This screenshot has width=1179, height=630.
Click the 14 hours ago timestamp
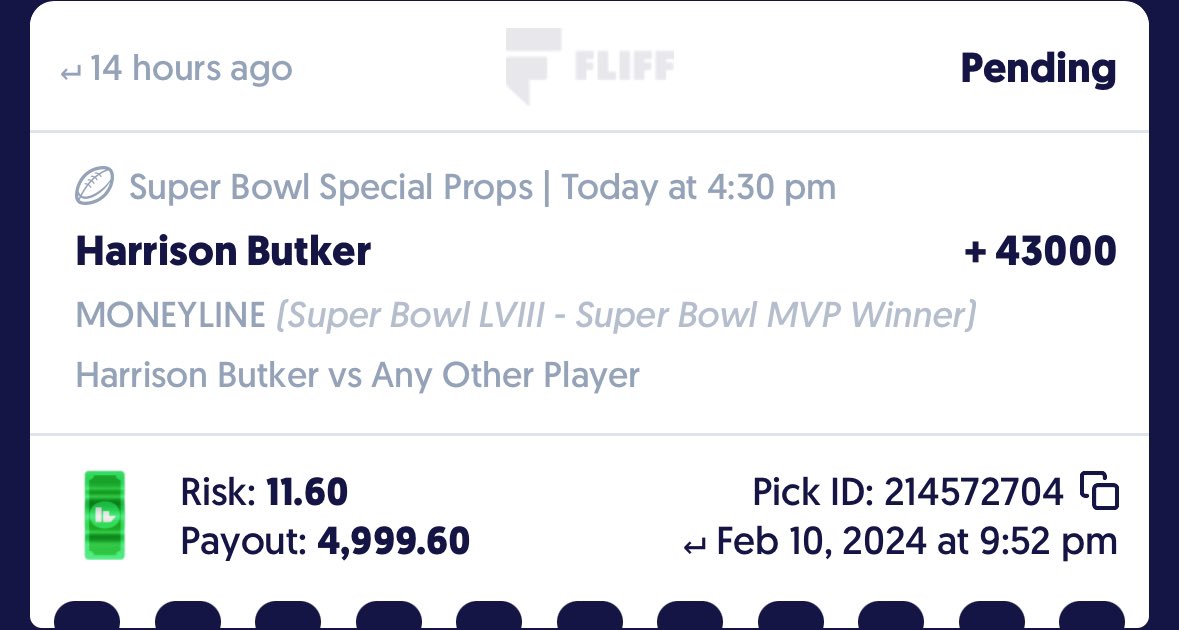point(191,68)
